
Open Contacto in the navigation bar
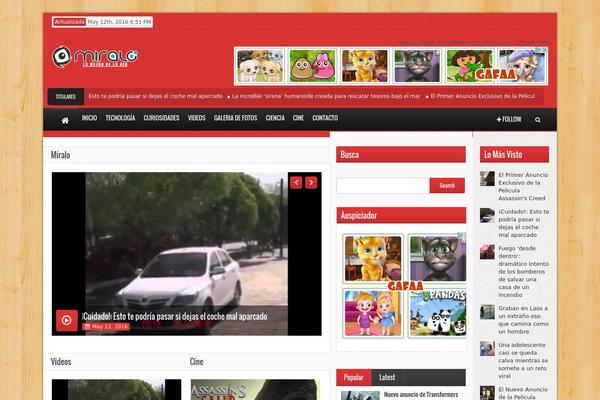point(325,118)
